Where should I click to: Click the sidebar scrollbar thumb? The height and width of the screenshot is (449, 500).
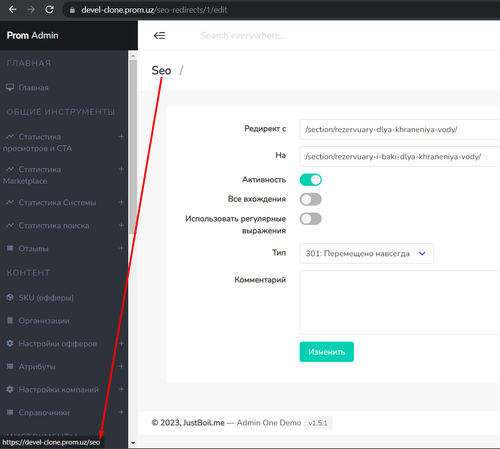tap(133, 147)
